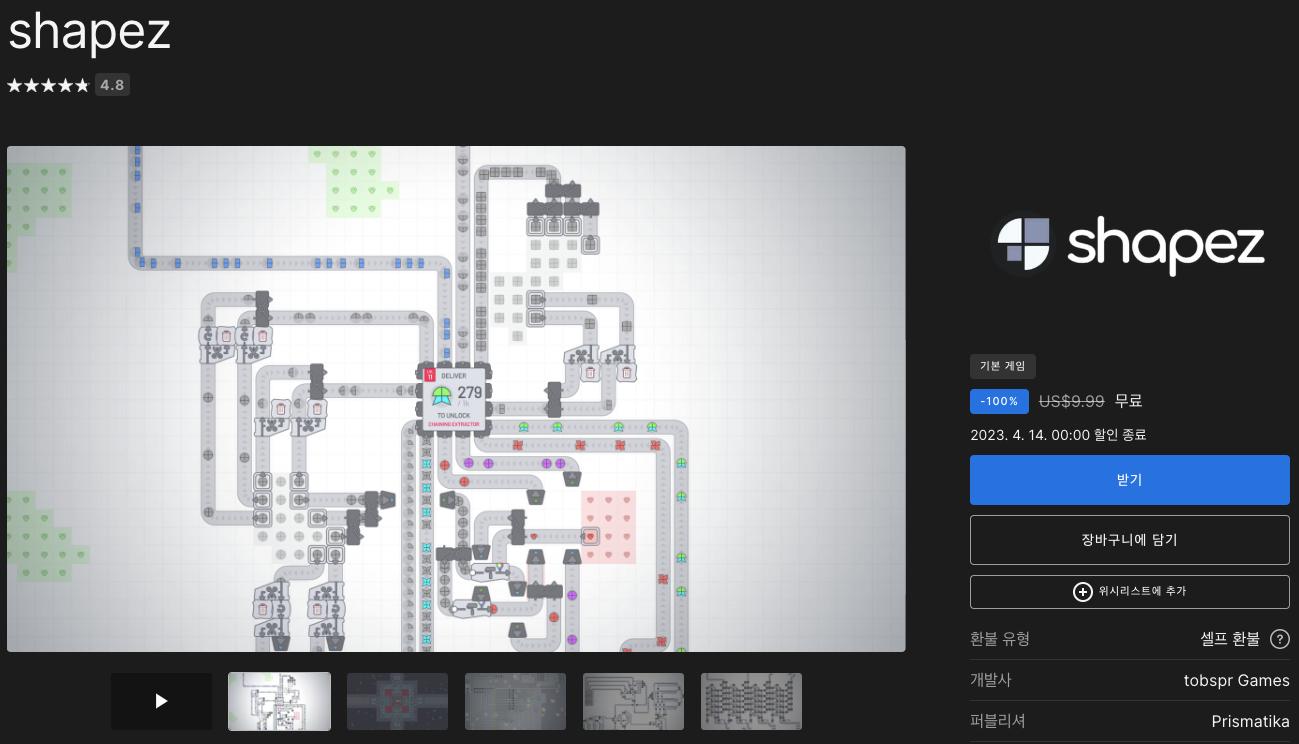The image size is (1299, 744).
Task: Click the 무료 price label
Action: pyautogui.click(x=1128, y=401)
